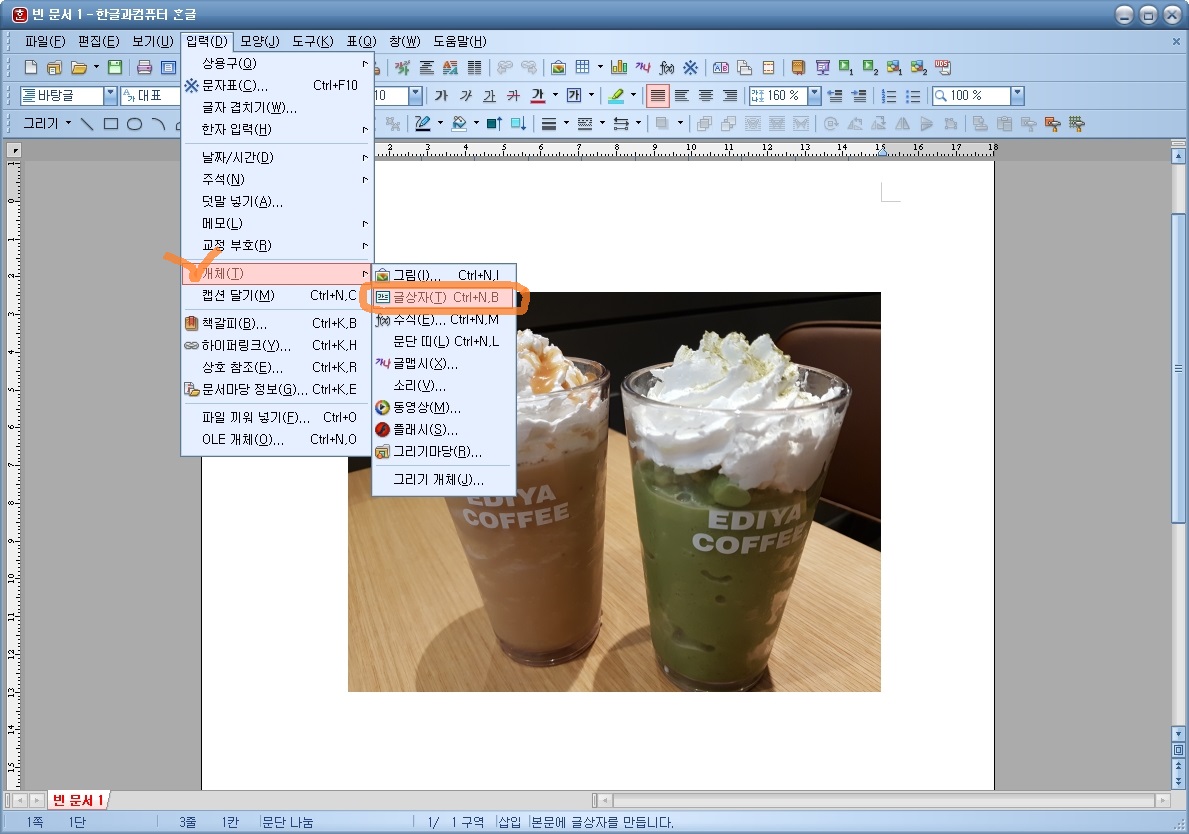The width and height of the screenshot is (1189, 834).
Task: Choose 그리기마당(R)... from the submenu
Action: (444, 452)
